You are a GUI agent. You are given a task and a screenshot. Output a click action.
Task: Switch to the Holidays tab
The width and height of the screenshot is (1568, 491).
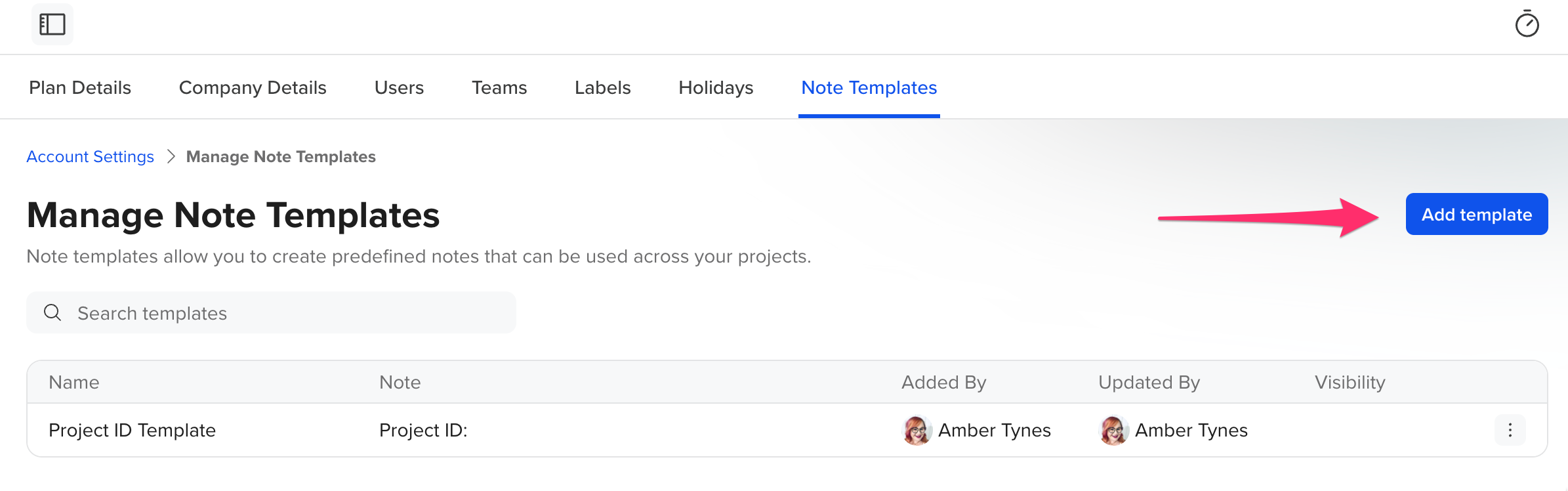click(716, 87)
